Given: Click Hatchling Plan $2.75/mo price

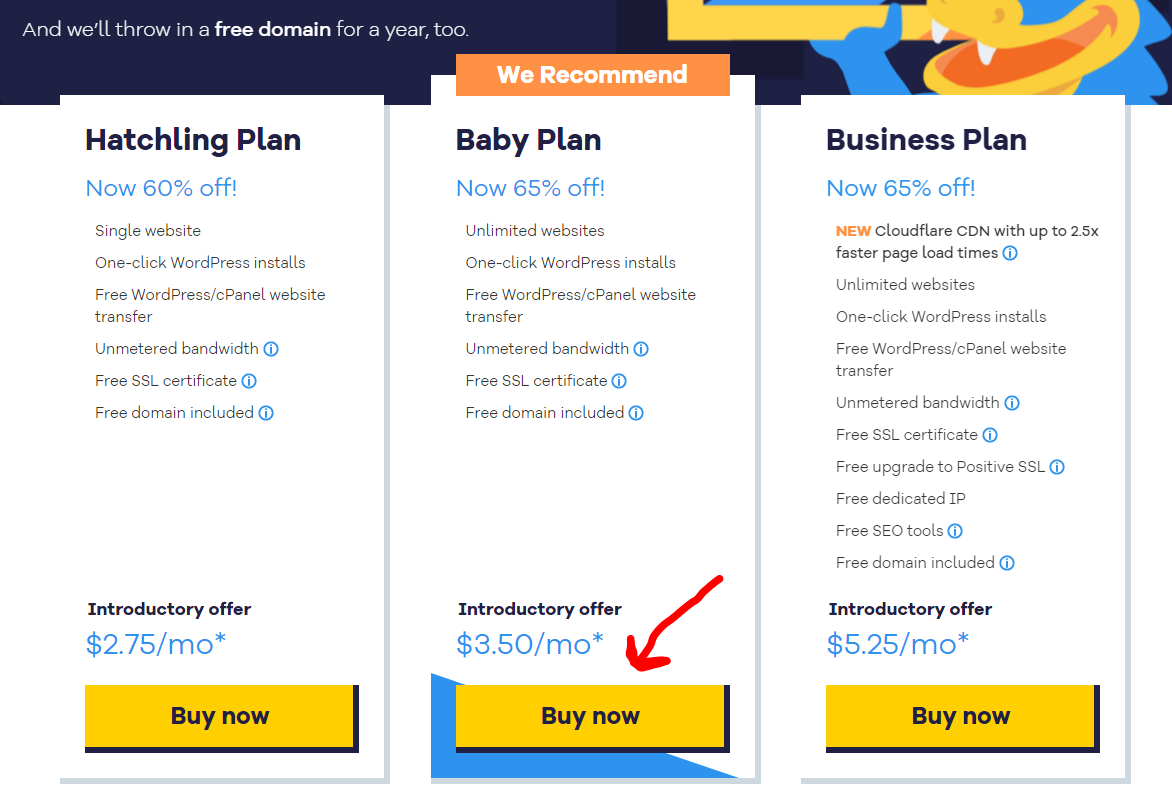Looking at the screenshot, I should pyautogui.click(x=155, y=644).
